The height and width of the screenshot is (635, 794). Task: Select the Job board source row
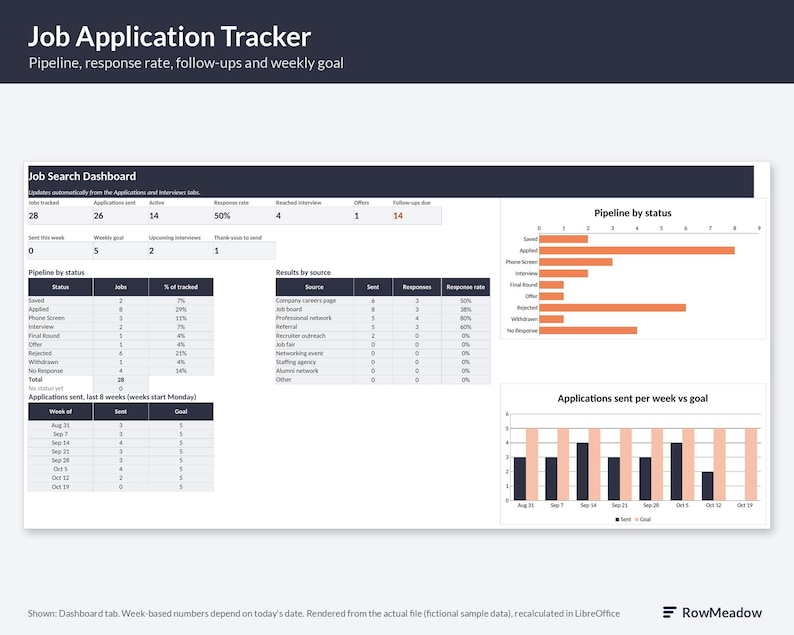383,309
